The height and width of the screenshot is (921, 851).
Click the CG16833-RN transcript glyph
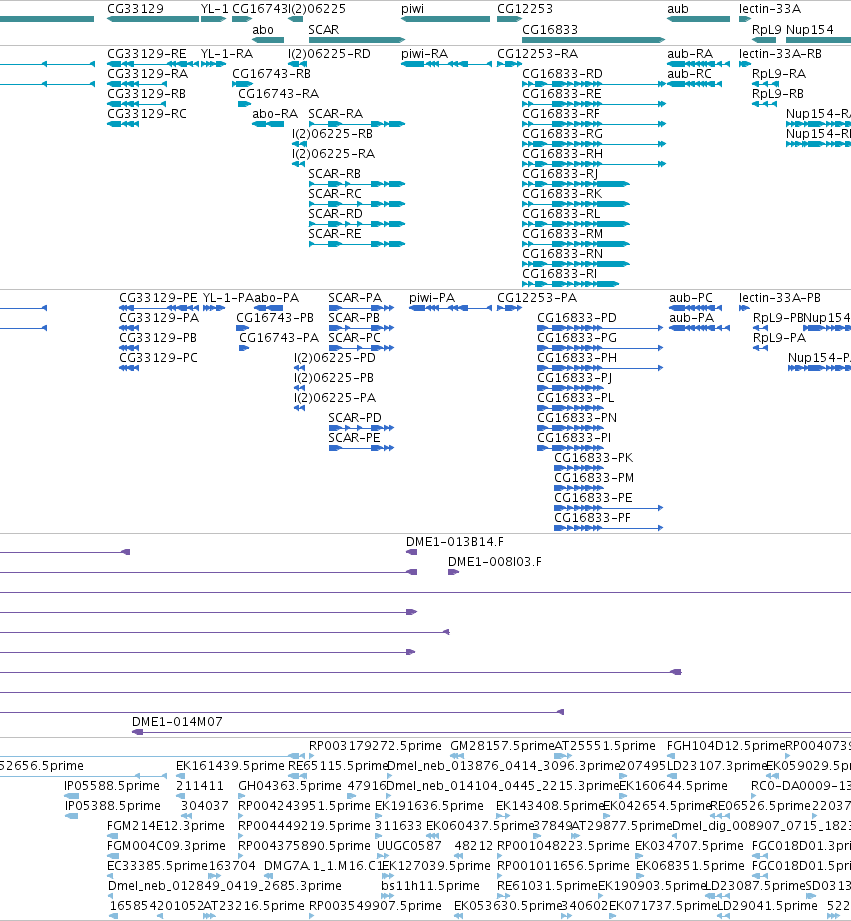[576, 264]
